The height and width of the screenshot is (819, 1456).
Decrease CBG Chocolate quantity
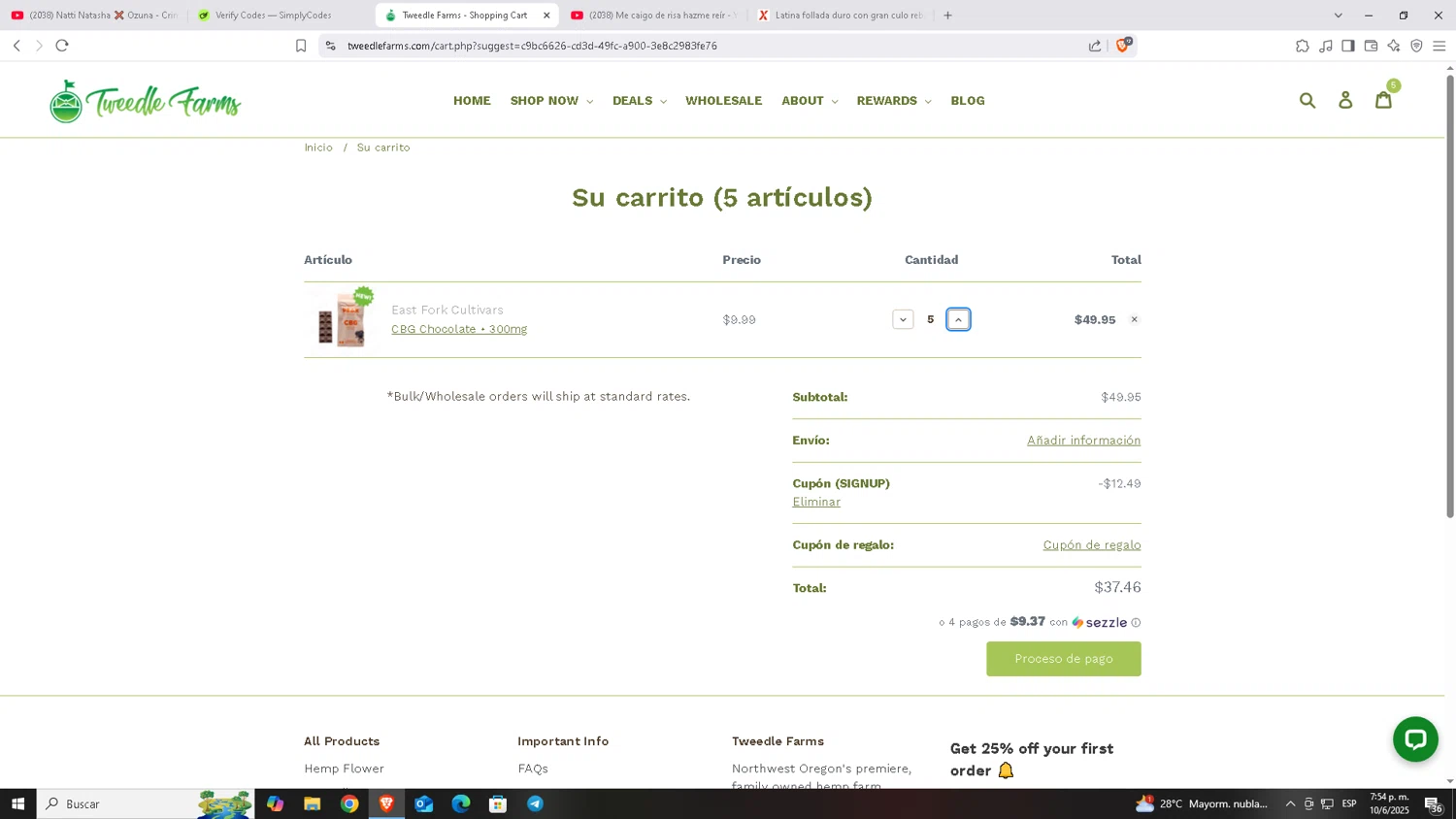coord(903,319)
